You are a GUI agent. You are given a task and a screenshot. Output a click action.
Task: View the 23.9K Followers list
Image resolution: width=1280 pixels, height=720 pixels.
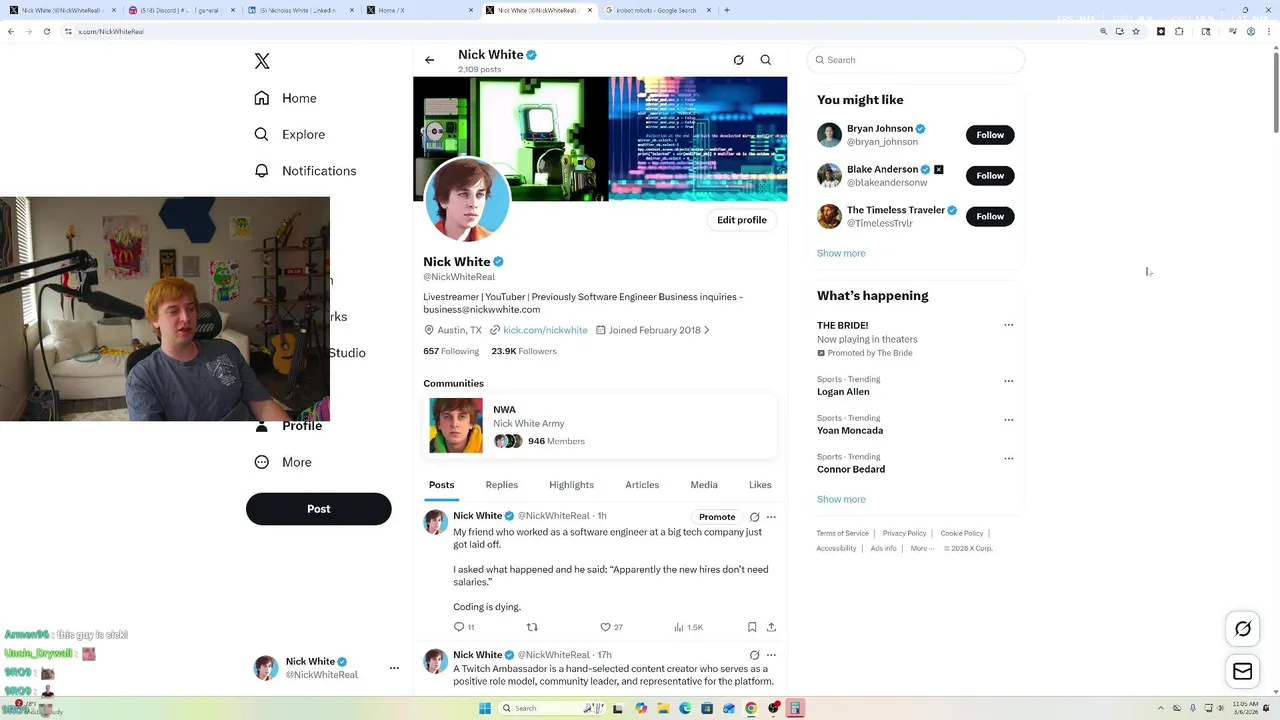coord(524,351)
